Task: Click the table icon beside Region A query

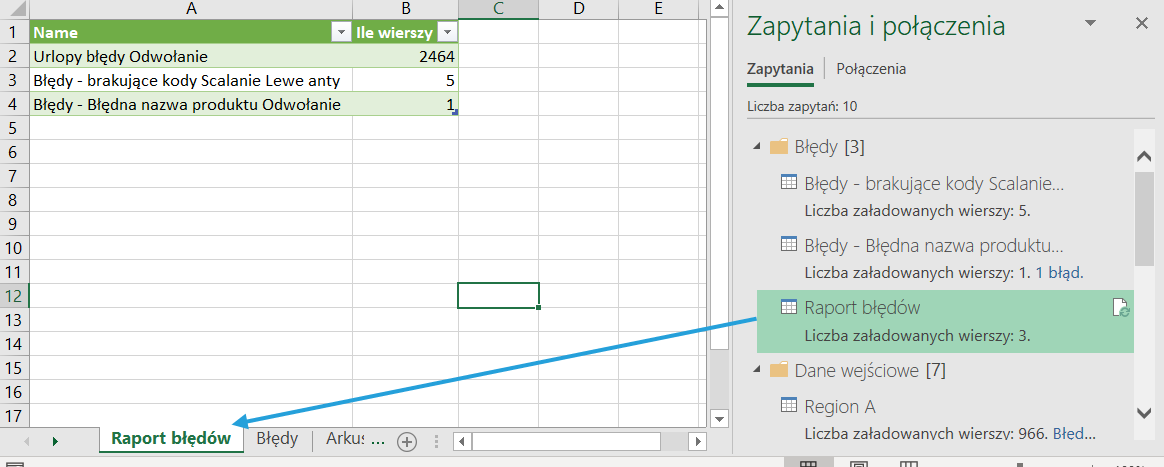Action: [x=788, y=406]
